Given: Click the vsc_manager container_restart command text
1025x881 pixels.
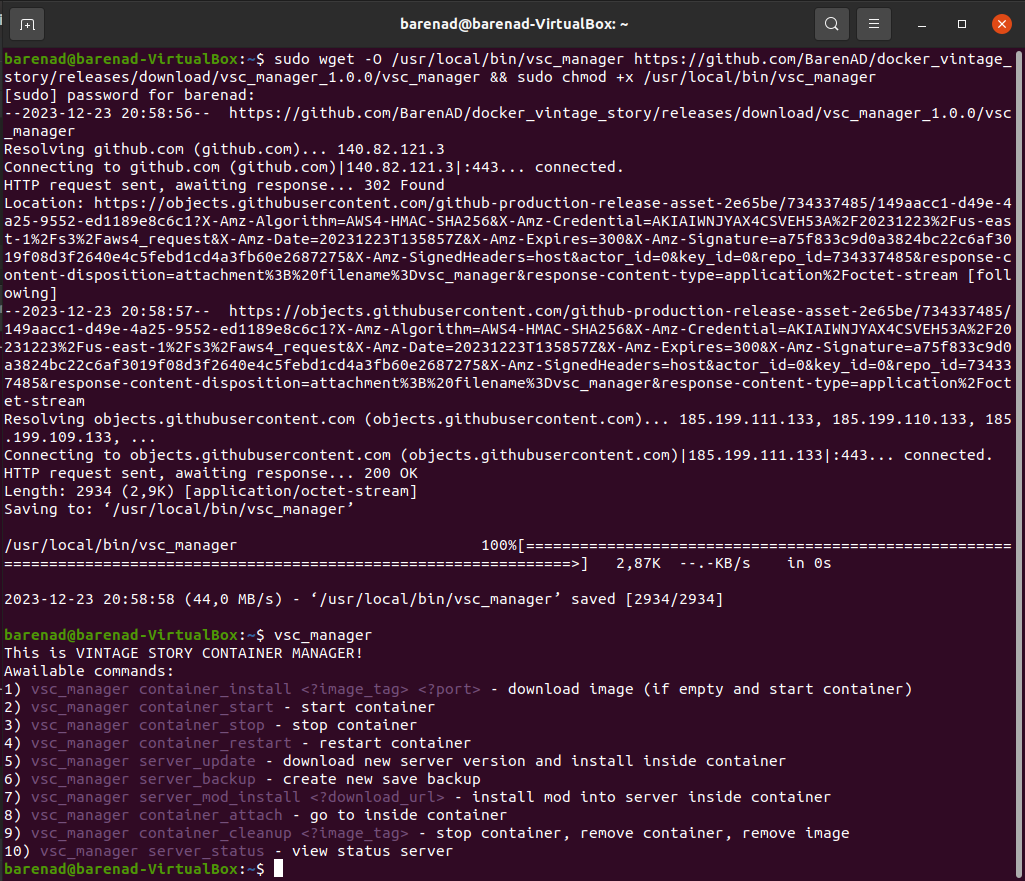Looking at the screenshot, I should point(161,743).
